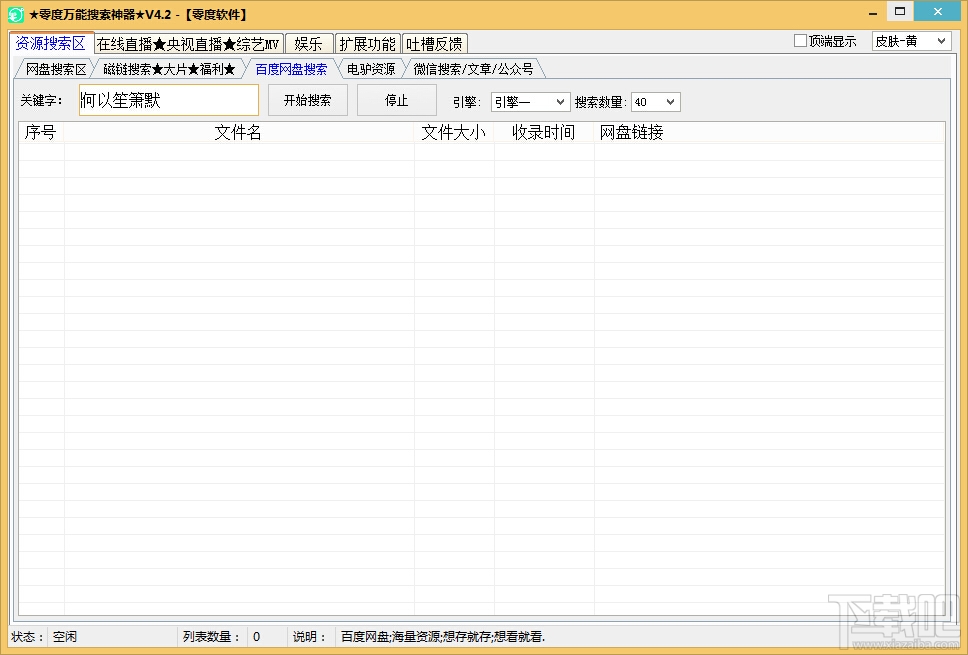Go to the 扩展功能 tab
The height and width of the screenshot is (655, 968).
[x=367, y=44]
